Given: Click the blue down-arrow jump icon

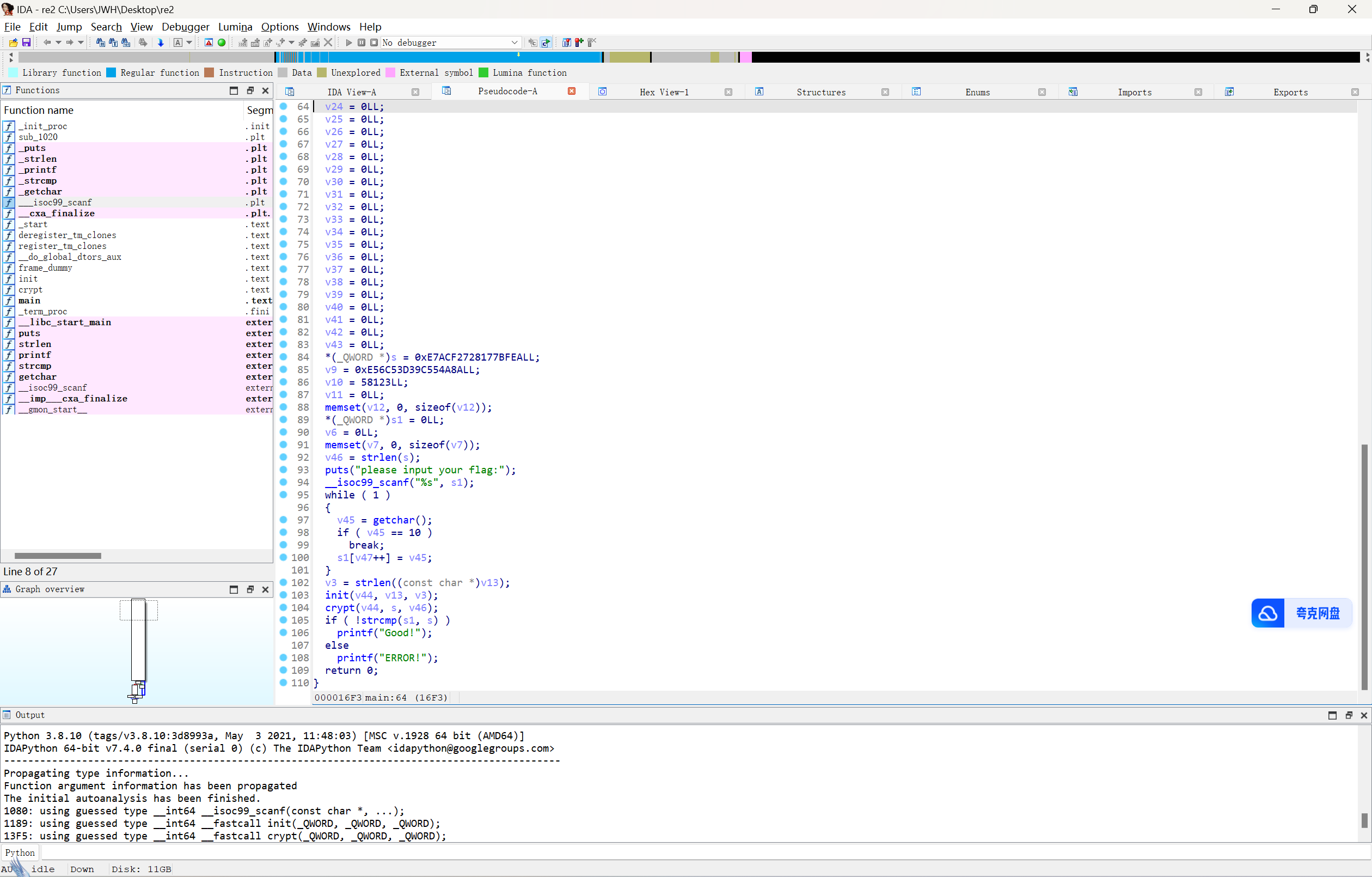Looking at the screenshot, I should pos(161,43).
